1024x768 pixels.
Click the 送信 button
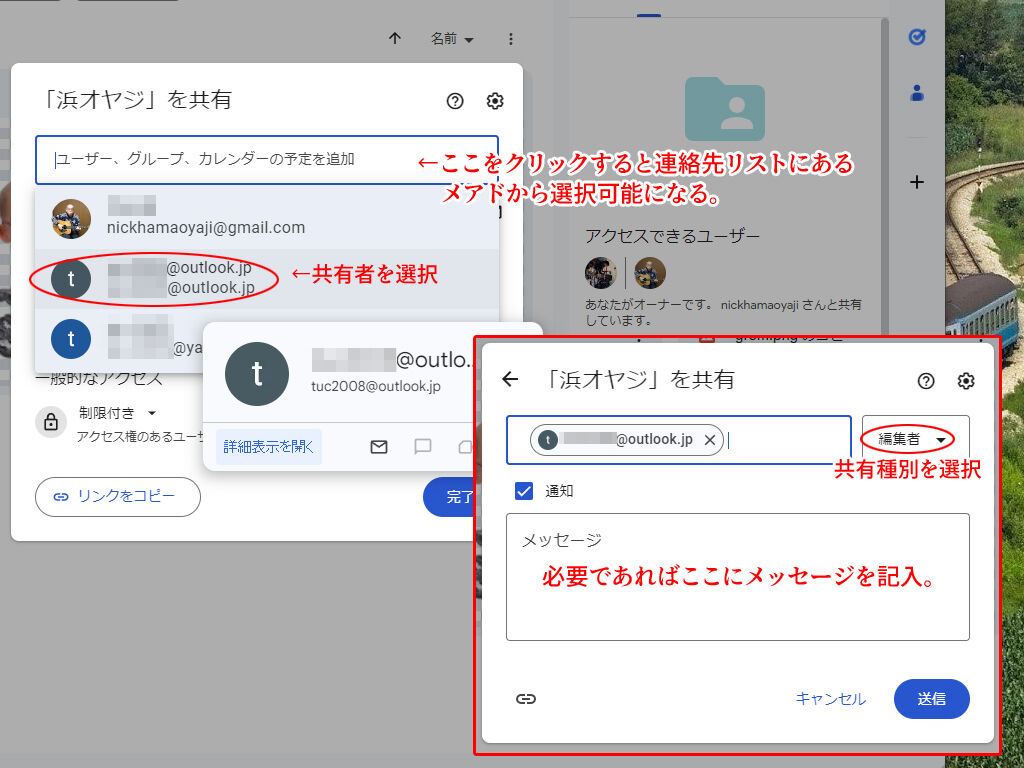click(x=931, y=699)
